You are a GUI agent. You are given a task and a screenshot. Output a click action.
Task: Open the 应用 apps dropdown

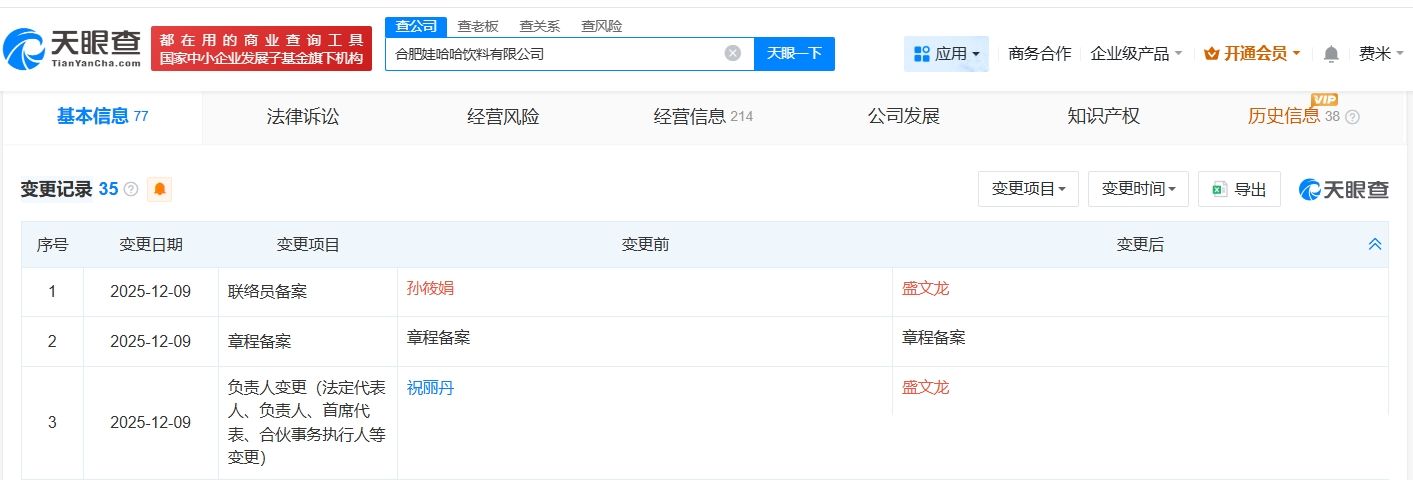point(946,54)
